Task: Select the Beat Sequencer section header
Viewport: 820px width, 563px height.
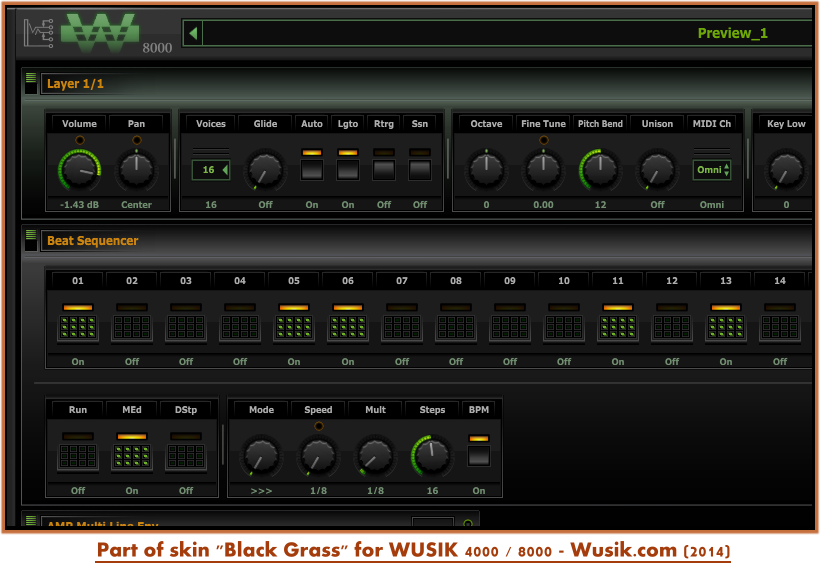Action: click(x=92, y=241)
